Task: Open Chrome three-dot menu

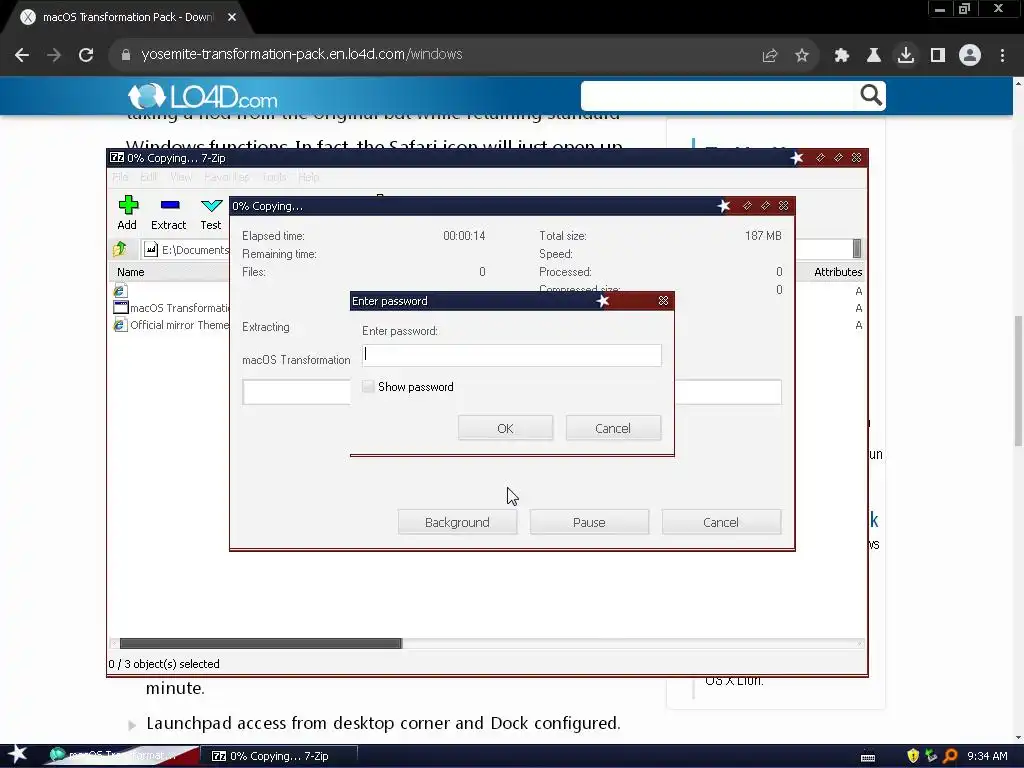Action: pos(1002,56)
